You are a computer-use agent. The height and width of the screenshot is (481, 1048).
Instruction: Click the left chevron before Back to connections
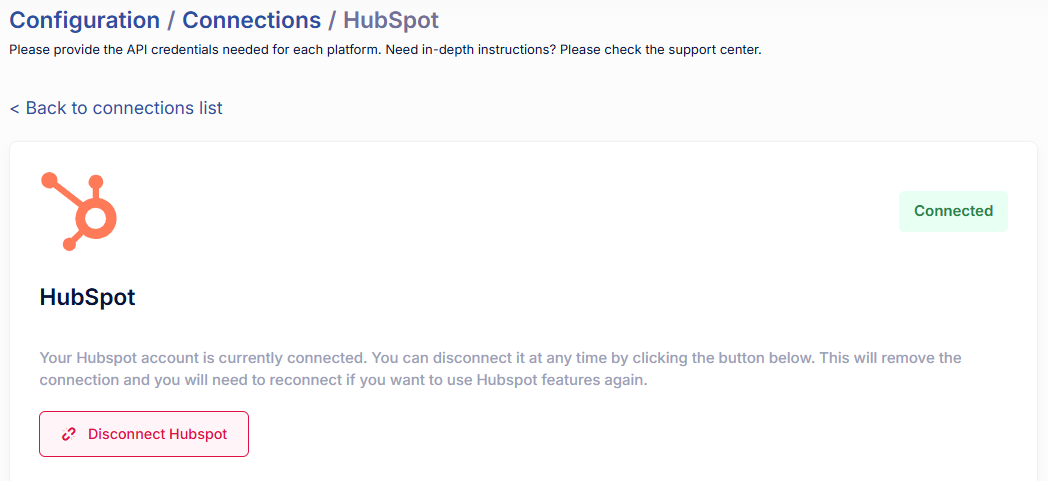pos(15,108)
